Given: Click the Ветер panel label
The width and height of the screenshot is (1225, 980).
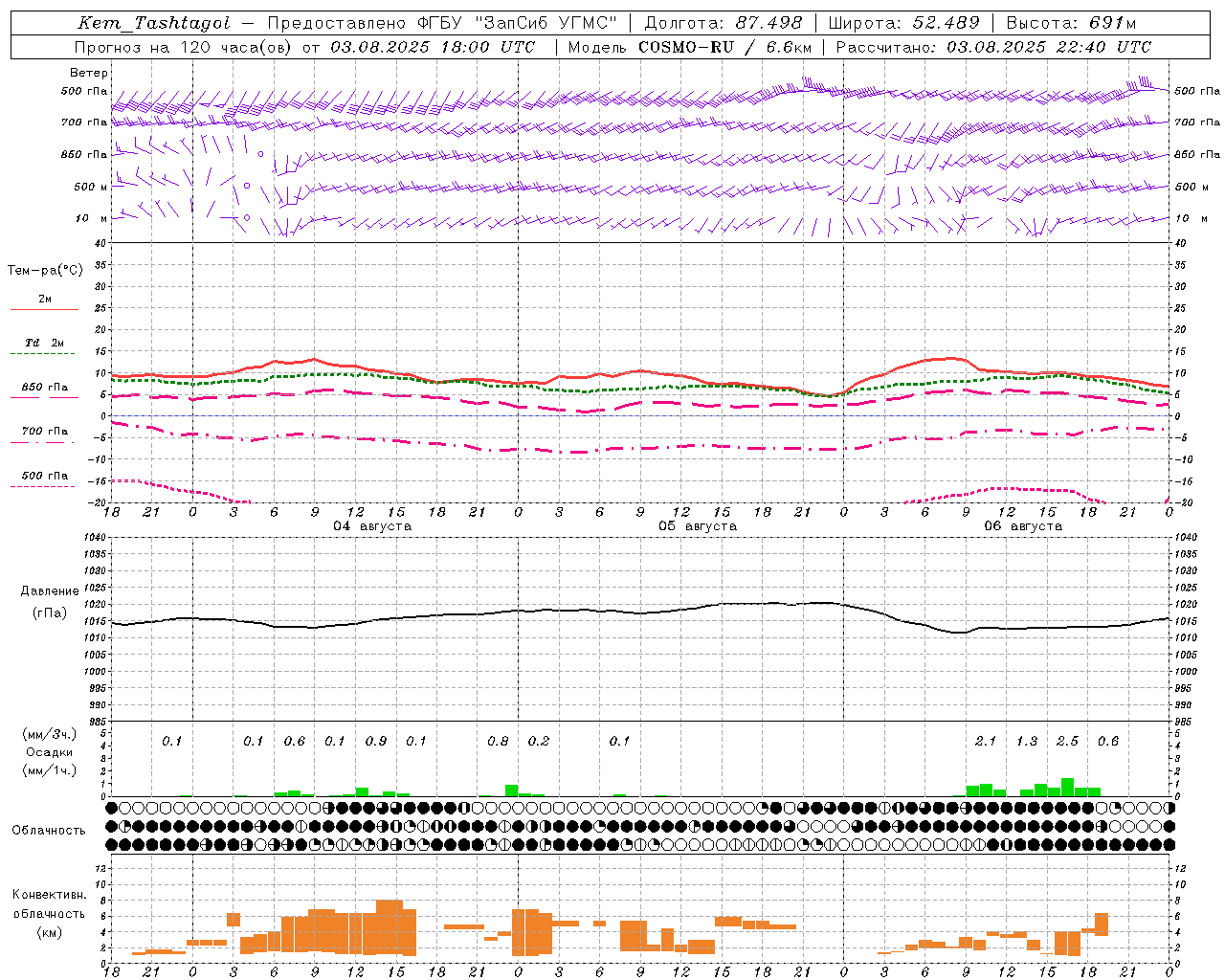Looking at the screenshot, I should tap(89, 73).
